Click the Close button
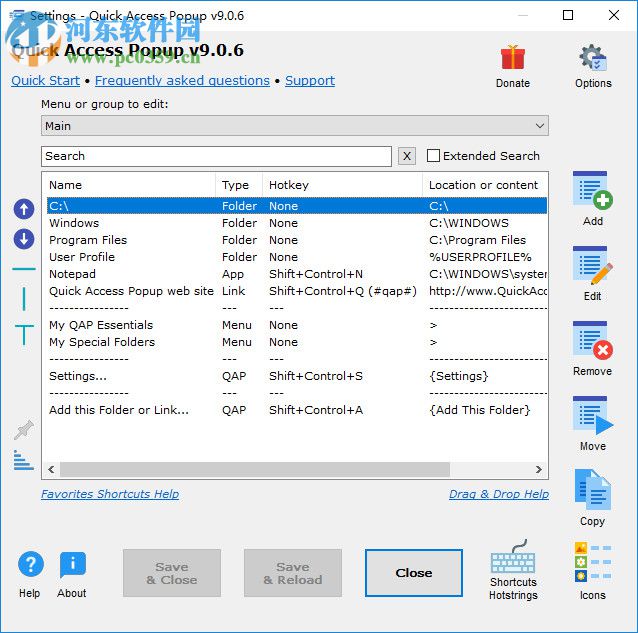This screenshot has height=633, width=638. pyautogui.click(x=414, y=573)
